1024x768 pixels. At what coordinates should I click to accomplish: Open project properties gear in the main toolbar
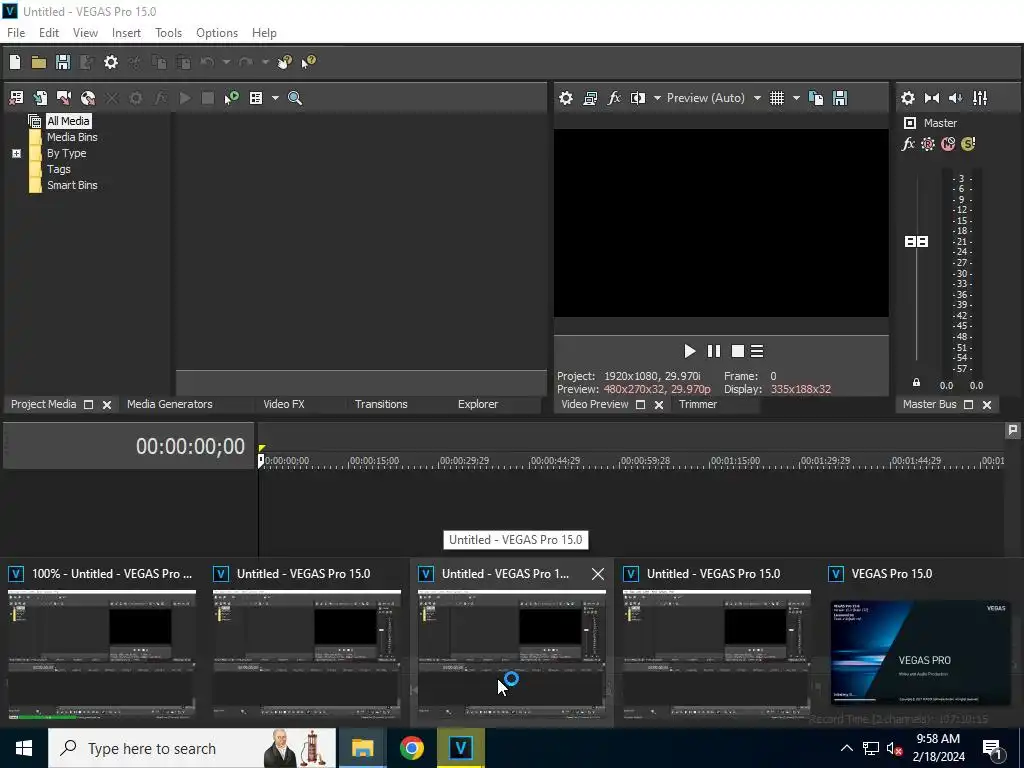click(x=111, y=62)
